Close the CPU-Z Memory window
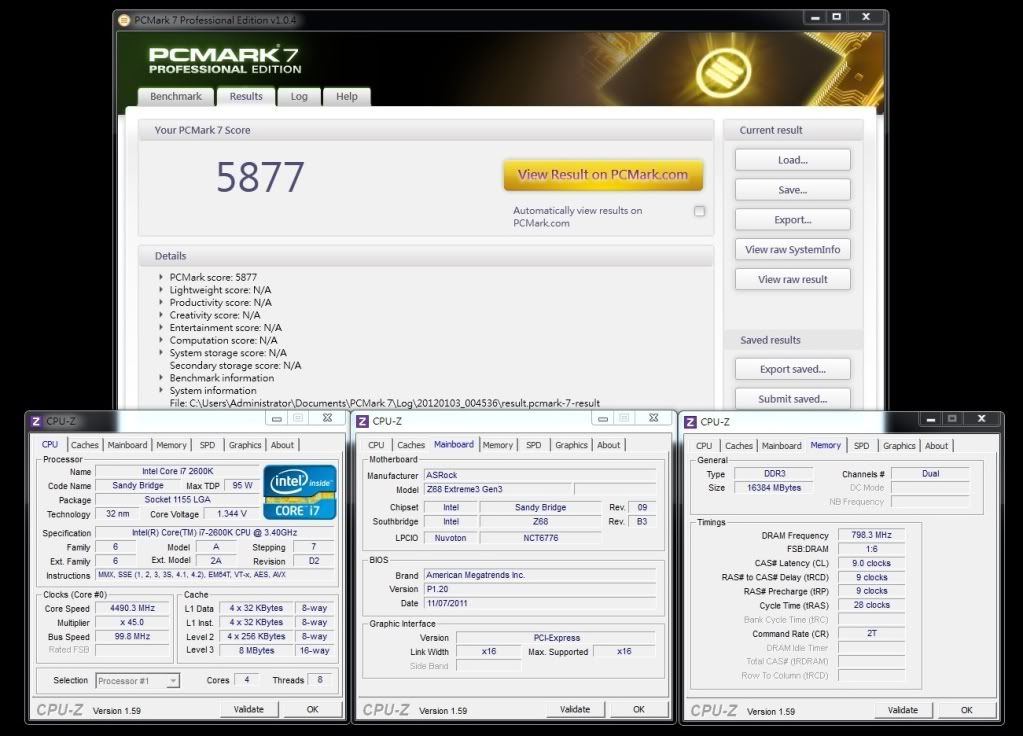This screenshot has height=736, width=1023. click(981, 419)
